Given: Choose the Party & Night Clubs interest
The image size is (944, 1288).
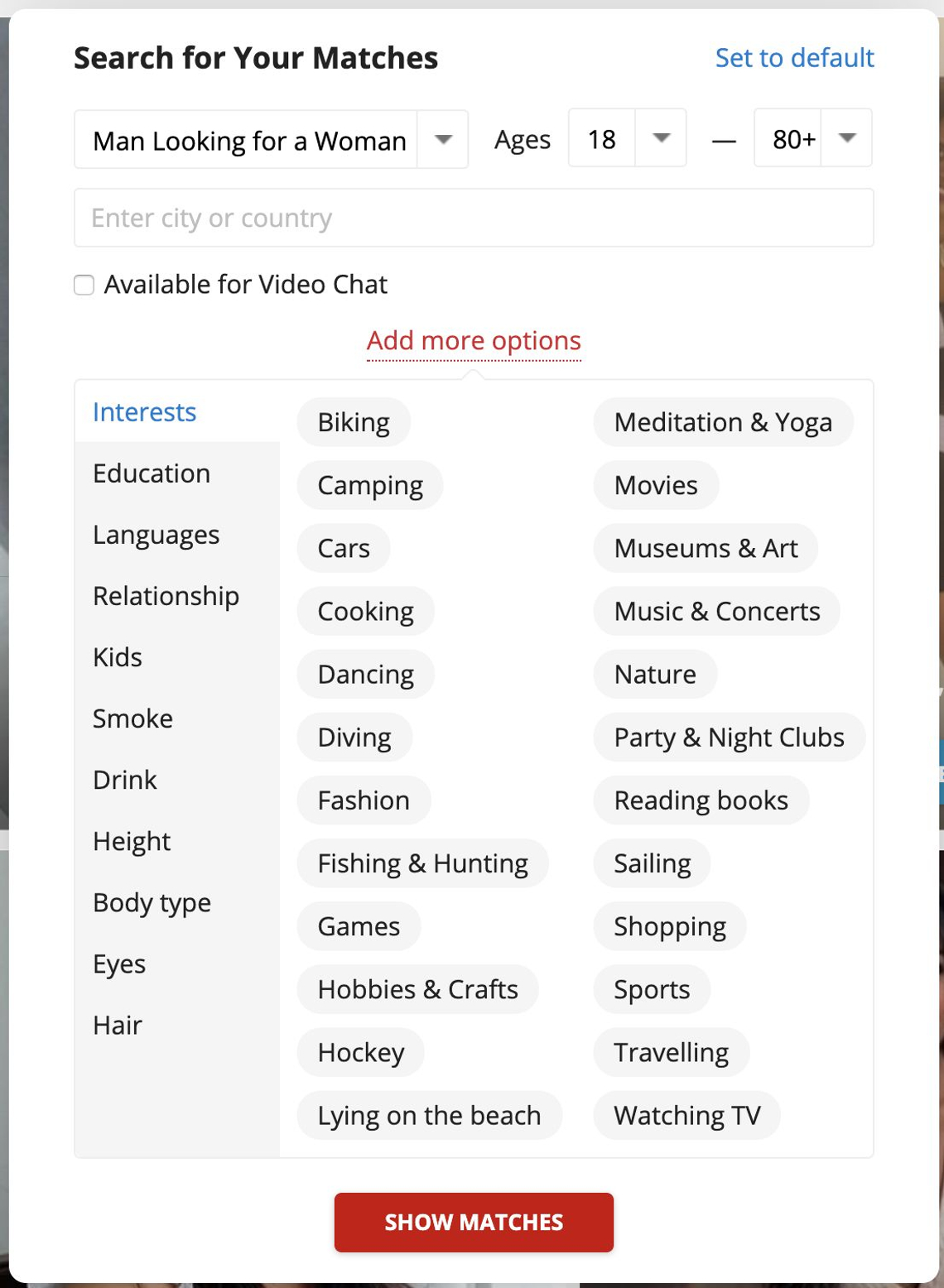Looking at the screenshot, I should (x=729, y=738).
